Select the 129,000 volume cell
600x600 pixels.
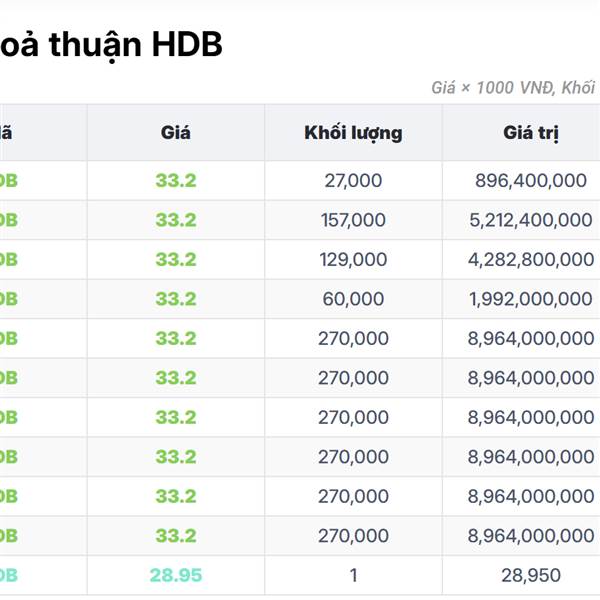(353, 259)
